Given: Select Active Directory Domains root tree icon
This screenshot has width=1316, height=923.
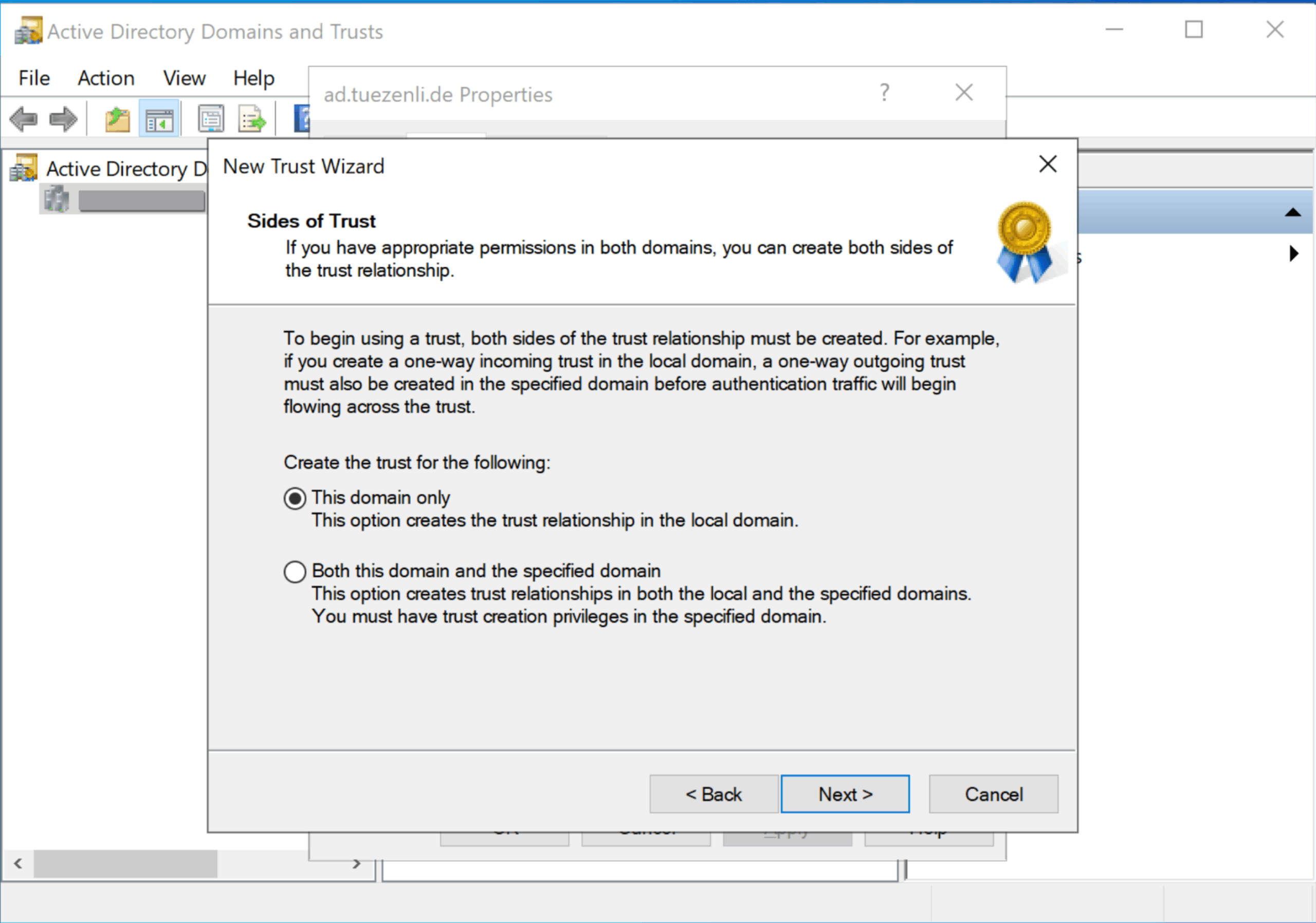Looking at the screenshot, I should [24, 169].
